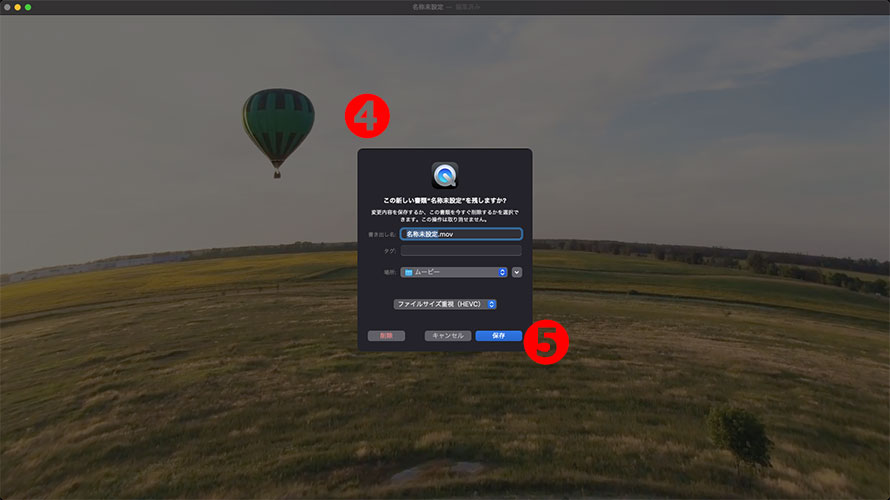This screenshot has height=500, width=890.
Task: Click the window title 名称未設定
Action: point(427,7)
